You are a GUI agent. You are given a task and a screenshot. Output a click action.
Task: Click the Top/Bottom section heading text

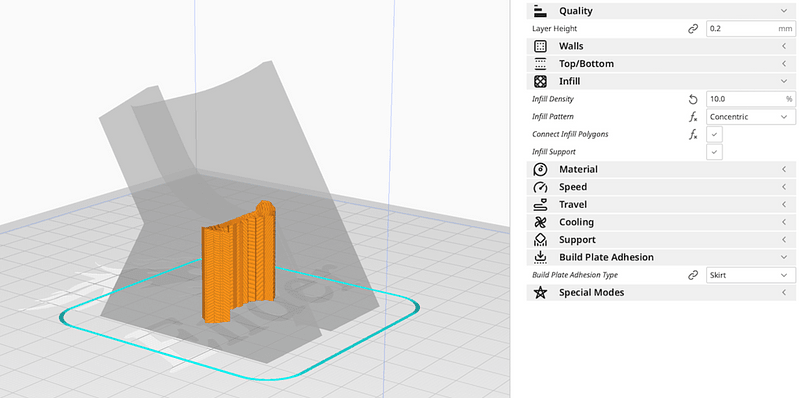click(x=586, y=64)
